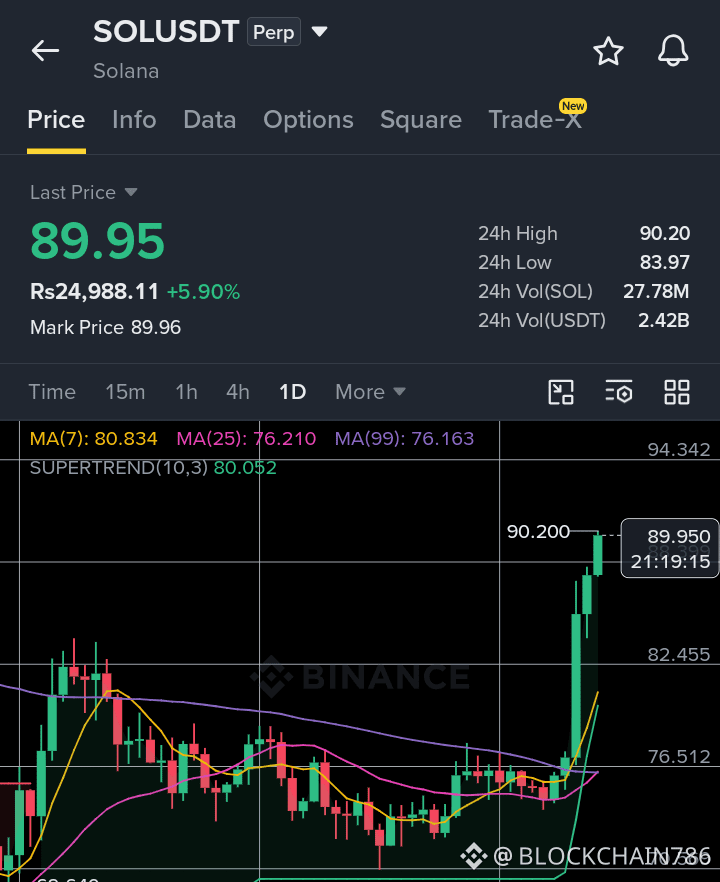Screen dimensions: 720x882
Task: Switch to the Info tab
Action: pos(134,120)
